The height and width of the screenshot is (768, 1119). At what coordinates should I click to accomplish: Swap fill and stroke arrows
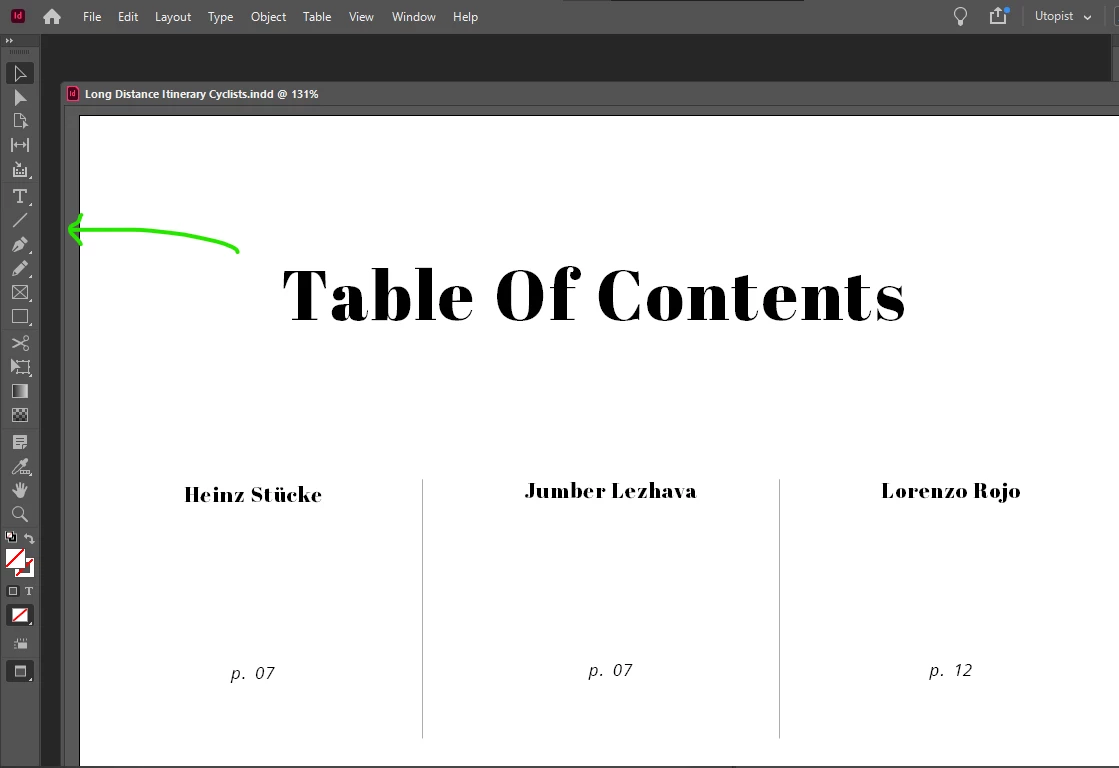click(29, 537)
